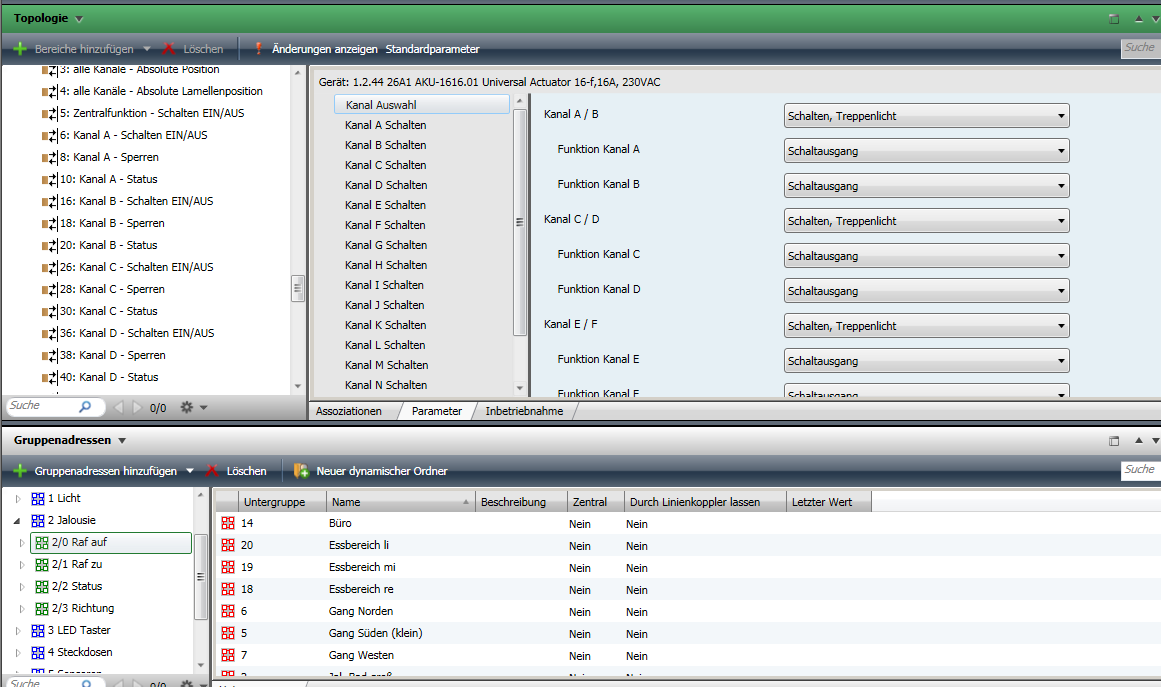This screenshot has height=687, width=1161.
Task: Click the exclamation Änderungen anzeigen icon
Action: click(x=258, y=49)
